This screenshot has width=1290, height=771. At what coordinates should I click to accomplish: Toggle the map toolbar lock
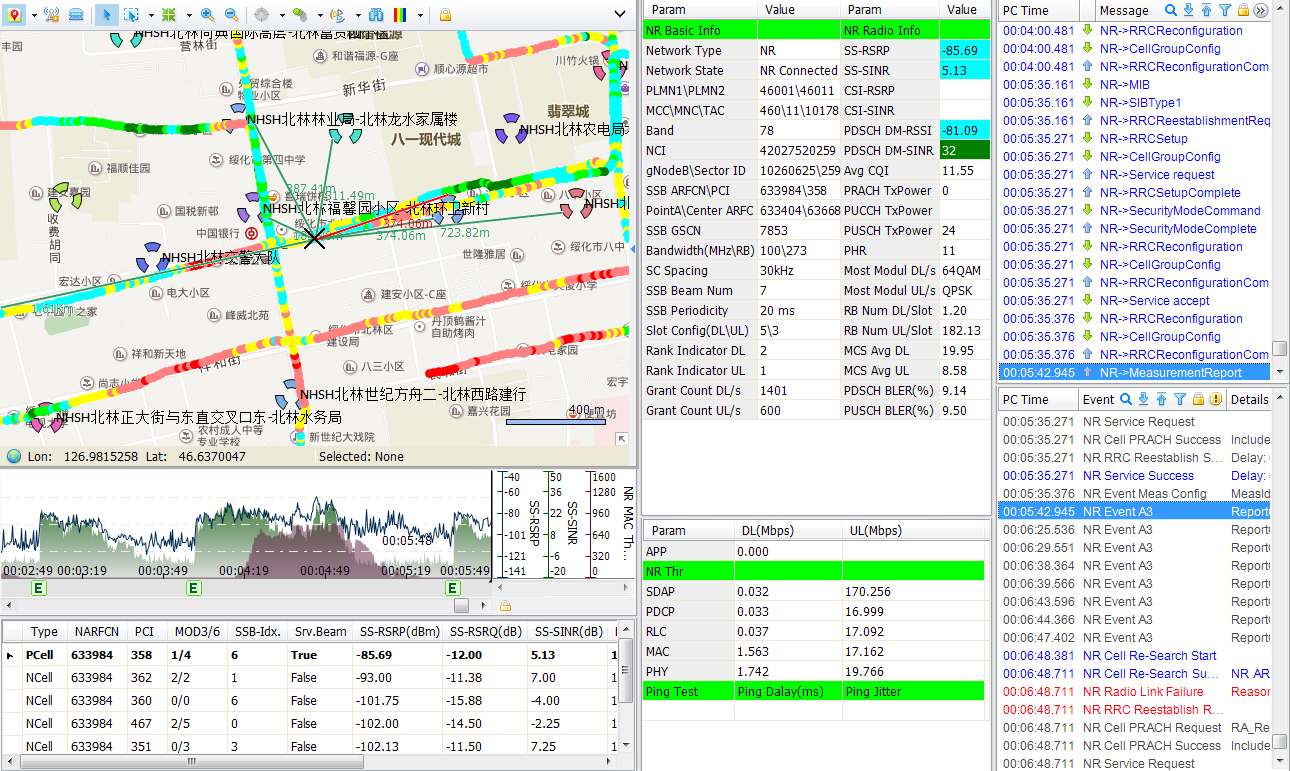click(x=445, y=15)
